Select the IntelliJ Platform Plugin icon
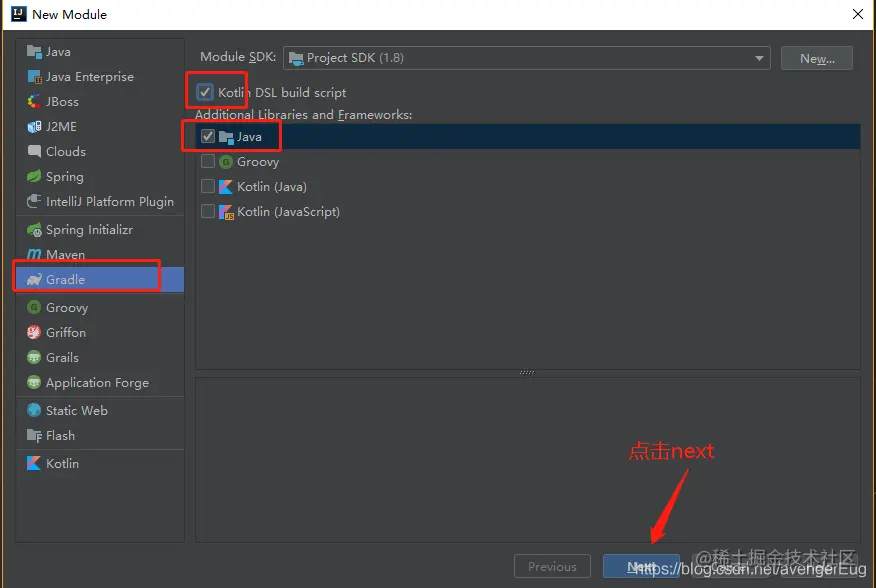Viewport: 876px width, 588px height. point(34,201)
